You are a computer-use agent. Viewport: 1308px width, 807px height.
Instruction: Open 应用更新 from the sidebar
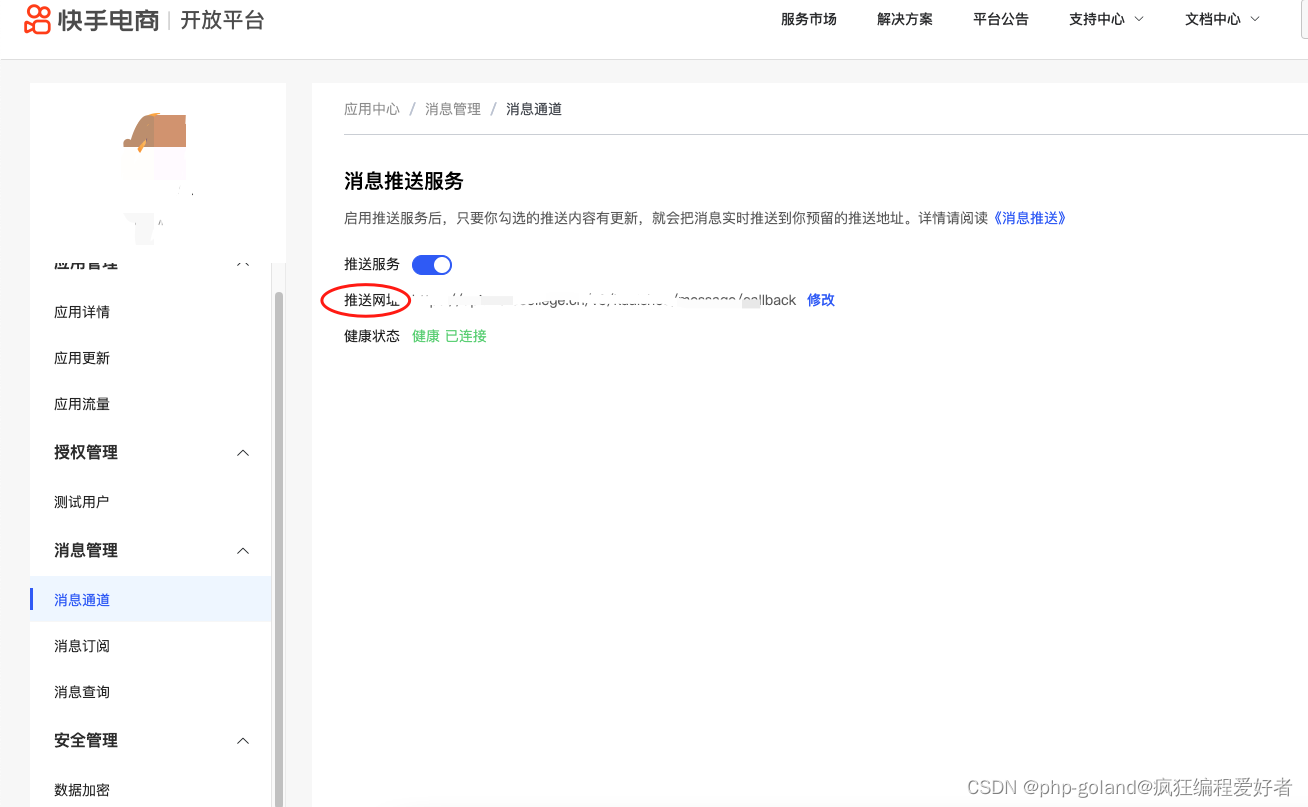click(81, 357)
